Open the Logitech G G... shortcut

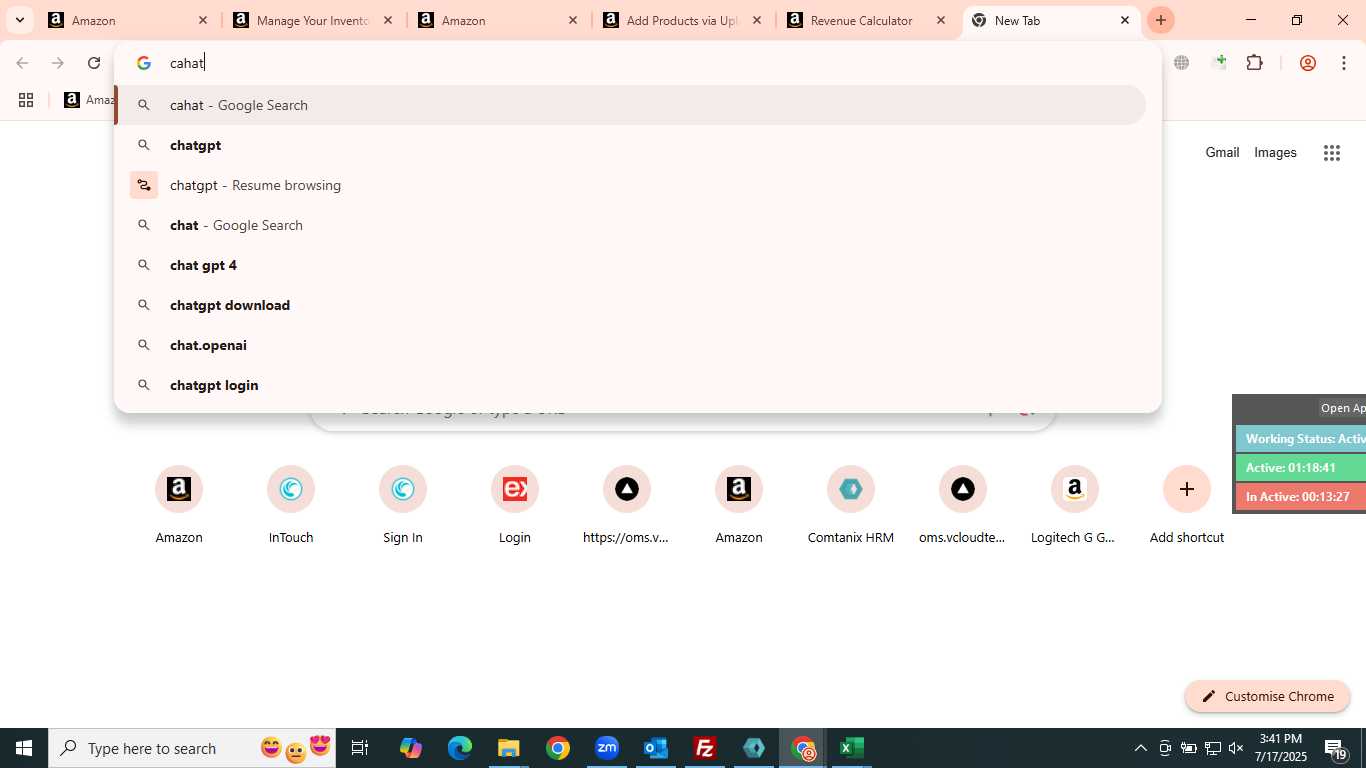(x=1075, y=506)
